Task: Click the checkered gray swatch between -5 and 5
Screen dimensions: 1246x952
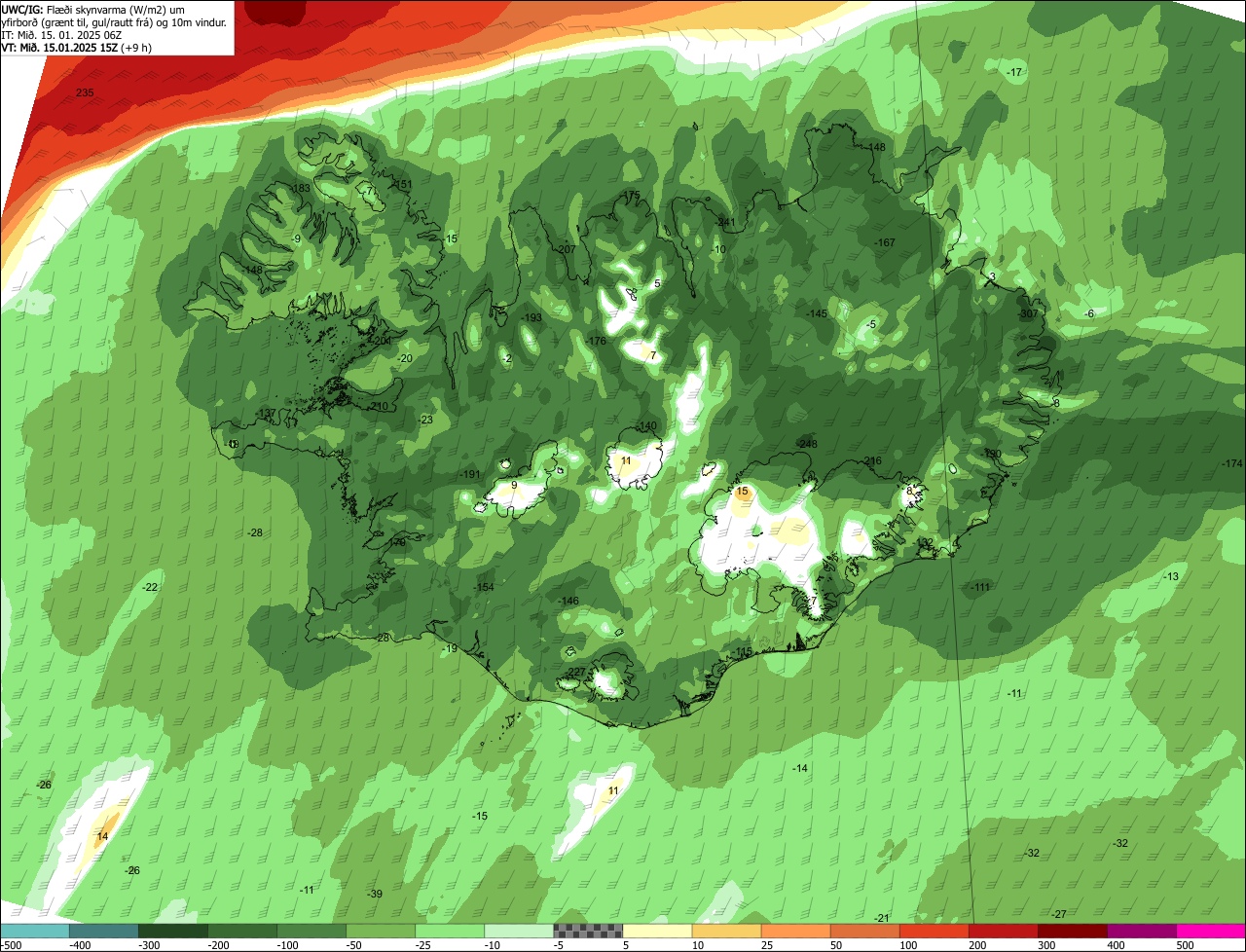Action: click(588, 931)
